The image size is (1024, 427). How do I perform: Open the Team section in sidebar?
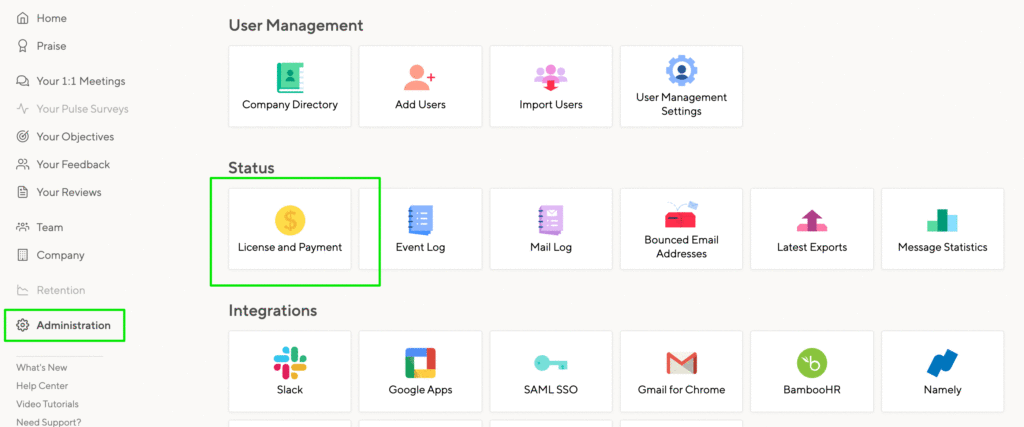pyautogui.click(x=50, y=227)
